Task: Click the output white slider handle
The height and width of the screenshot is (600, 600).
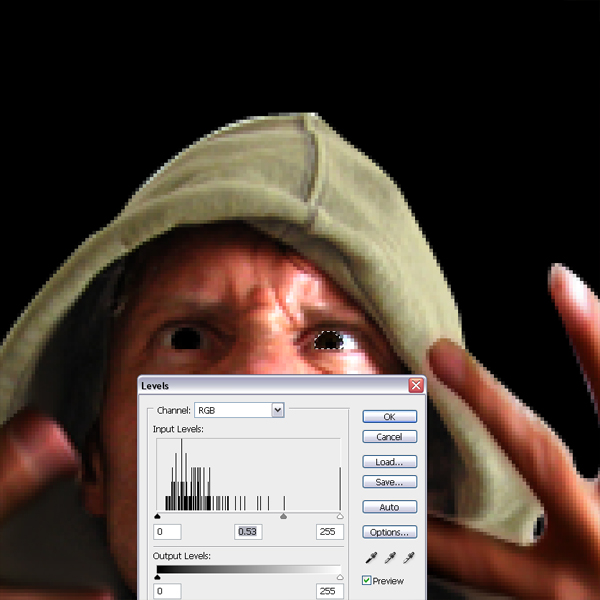Action: coord(340,577)
